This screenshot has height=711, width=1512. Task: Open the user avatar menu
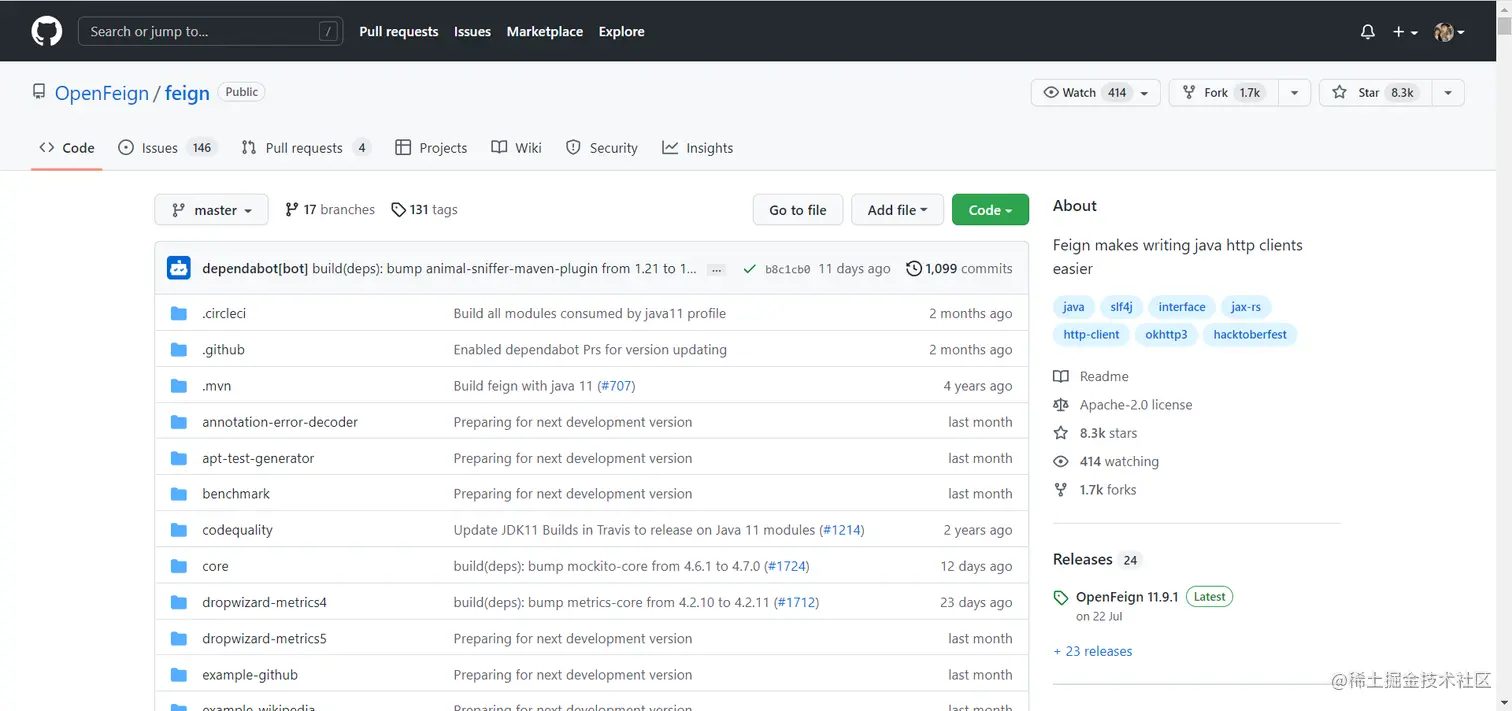(1449, 32)
